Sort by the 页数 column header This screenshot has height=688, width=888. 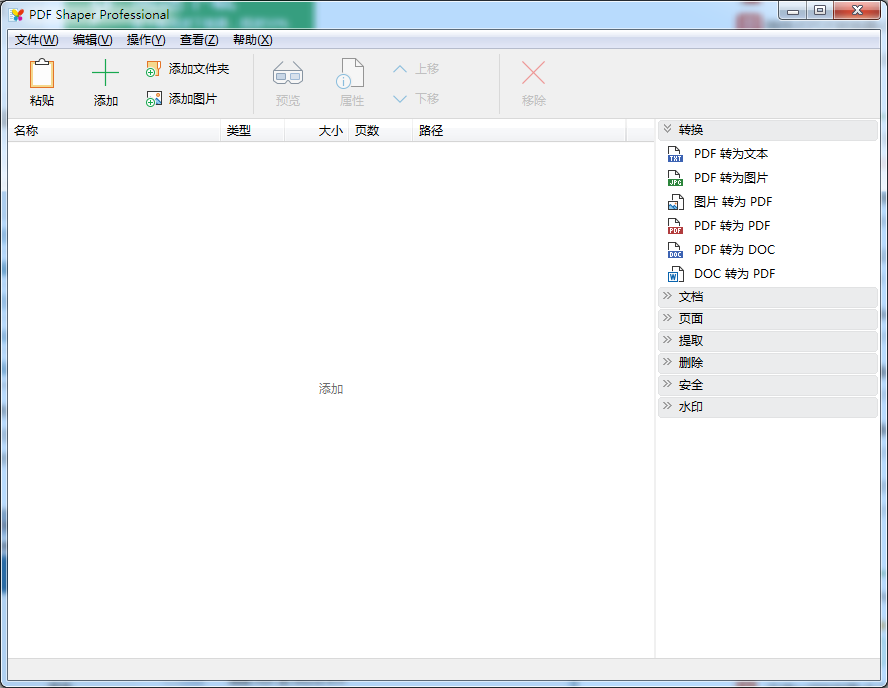380,131
